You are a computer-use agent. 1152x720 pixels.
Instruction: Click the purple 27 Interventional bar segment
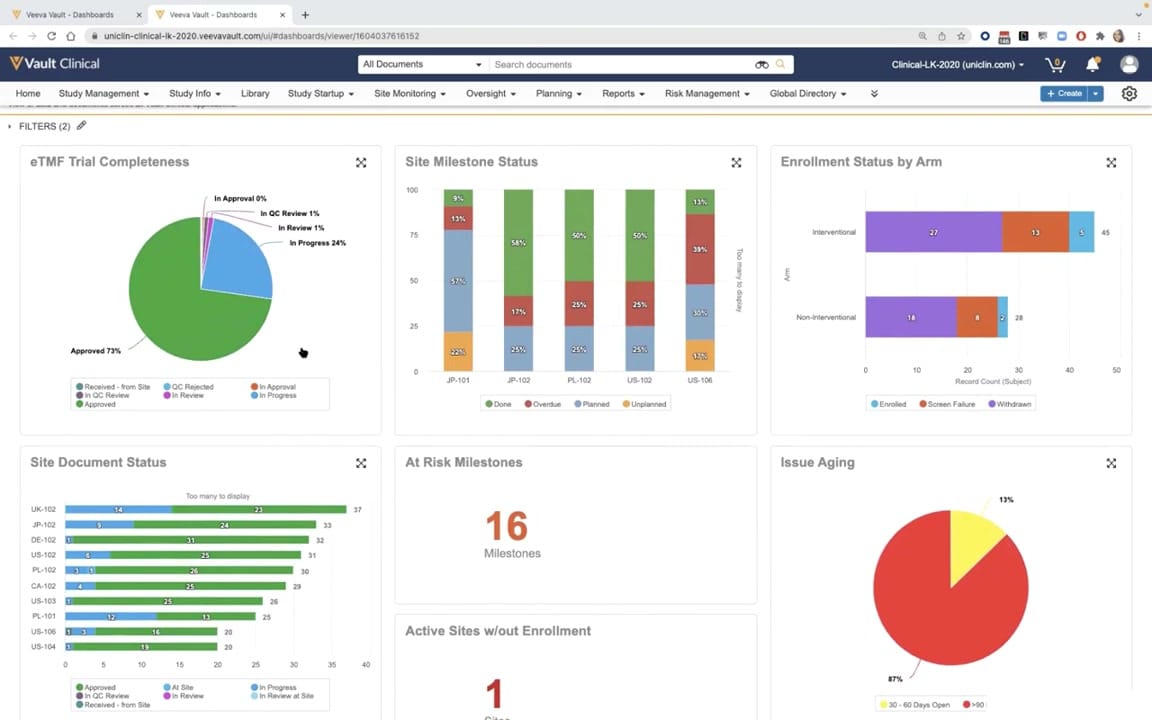coord(933,232)
